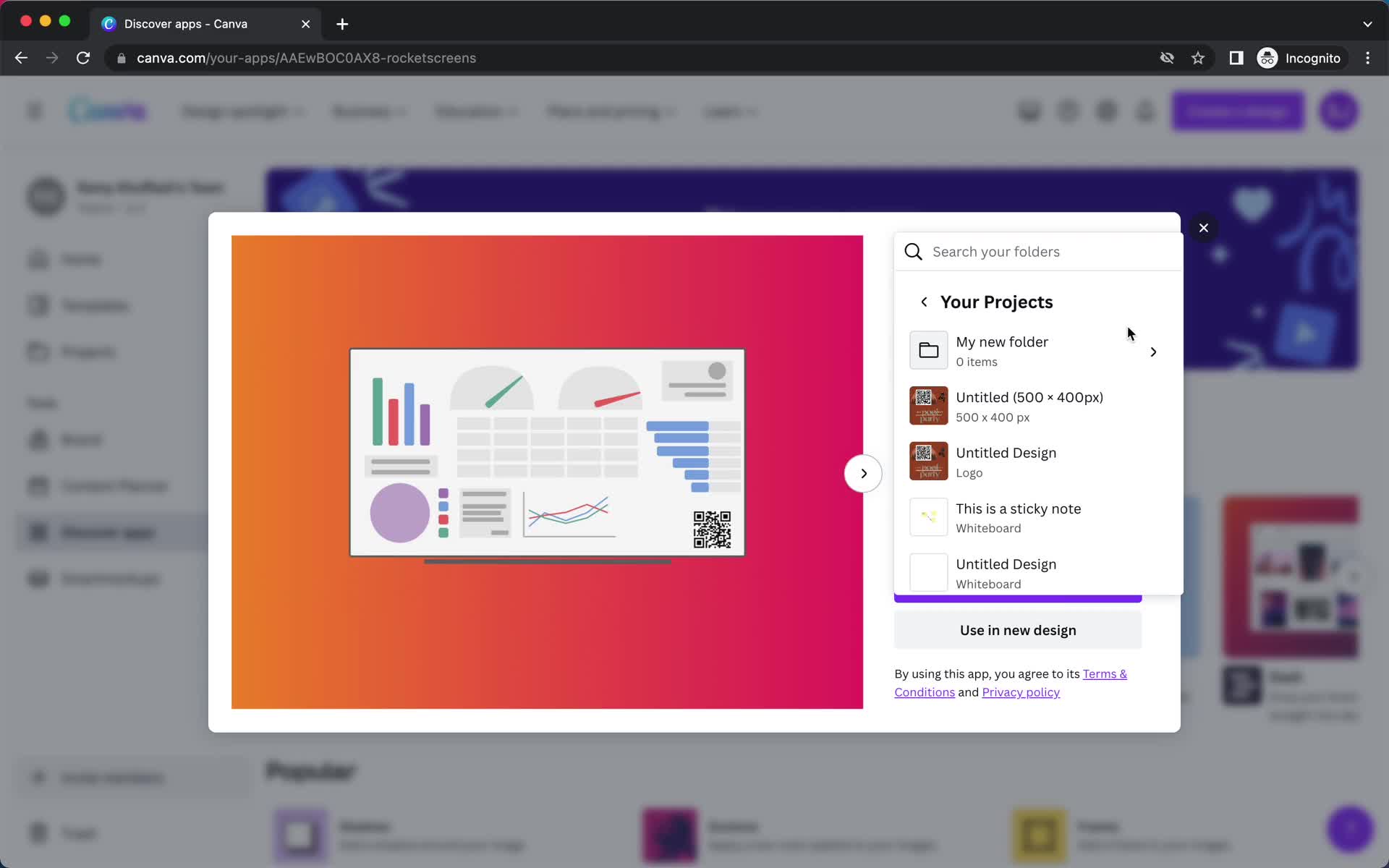Image resolution: width=1389 pixels, height=868 pixels.
Task: Go back from Your Projects list
Action: point(924,302)
